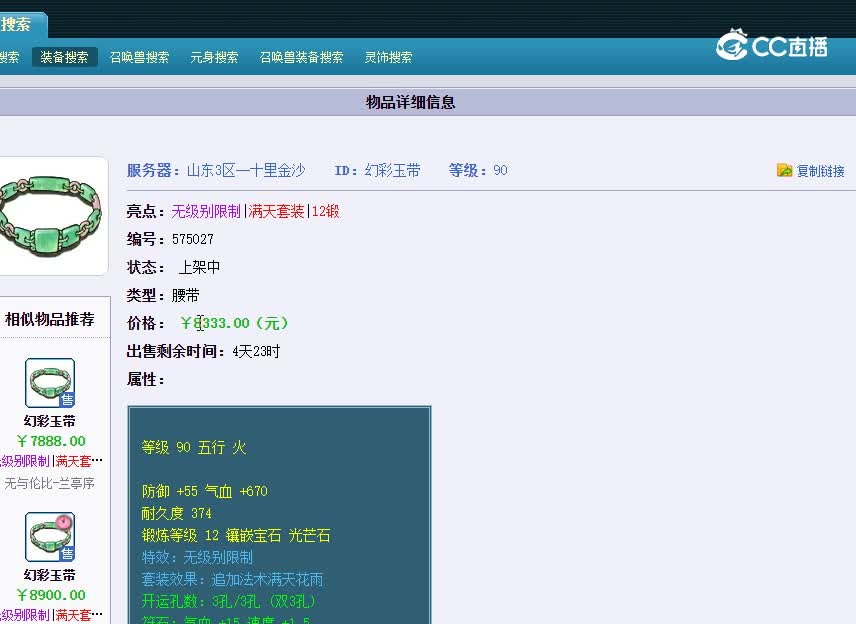Switch to 召唤兽装备搜索 tab
The width and height of the screenshot is (856, 624).
pos(301,57)
